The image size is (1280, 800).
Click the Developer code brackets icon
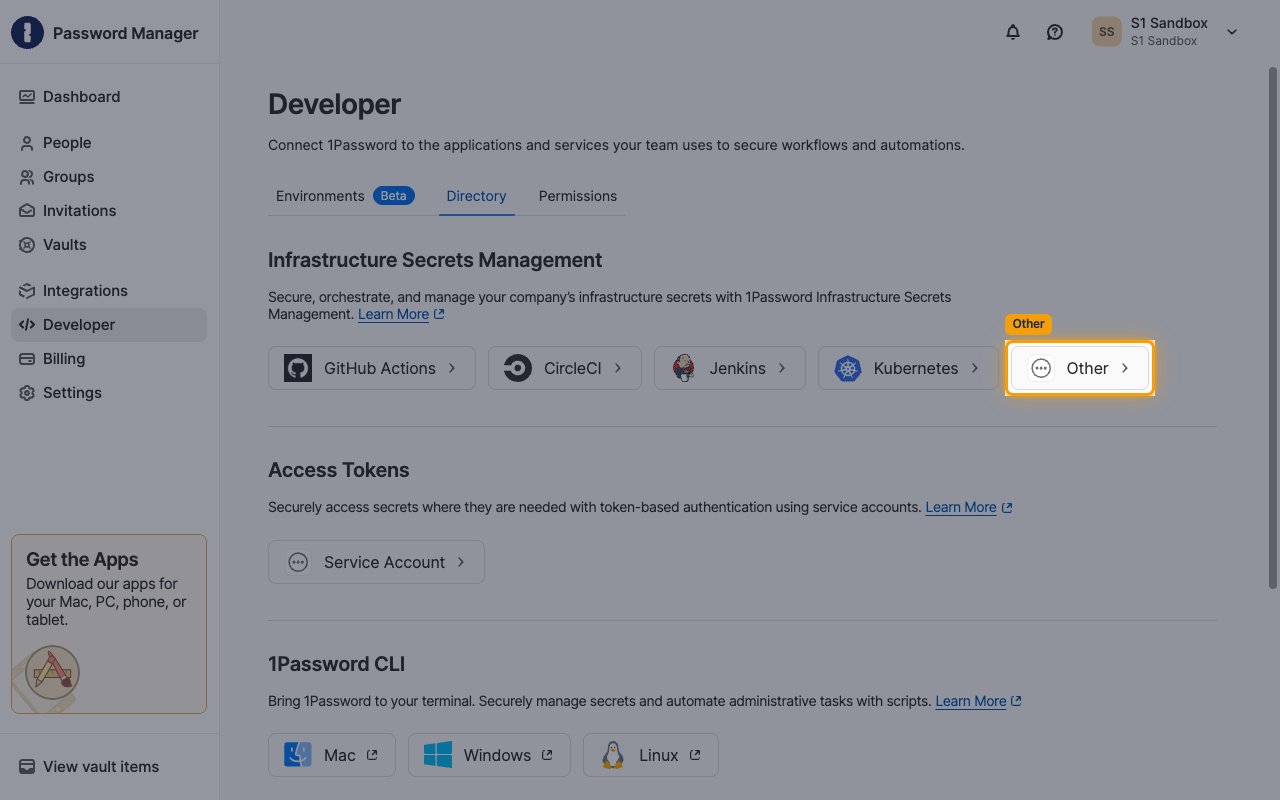27,325
